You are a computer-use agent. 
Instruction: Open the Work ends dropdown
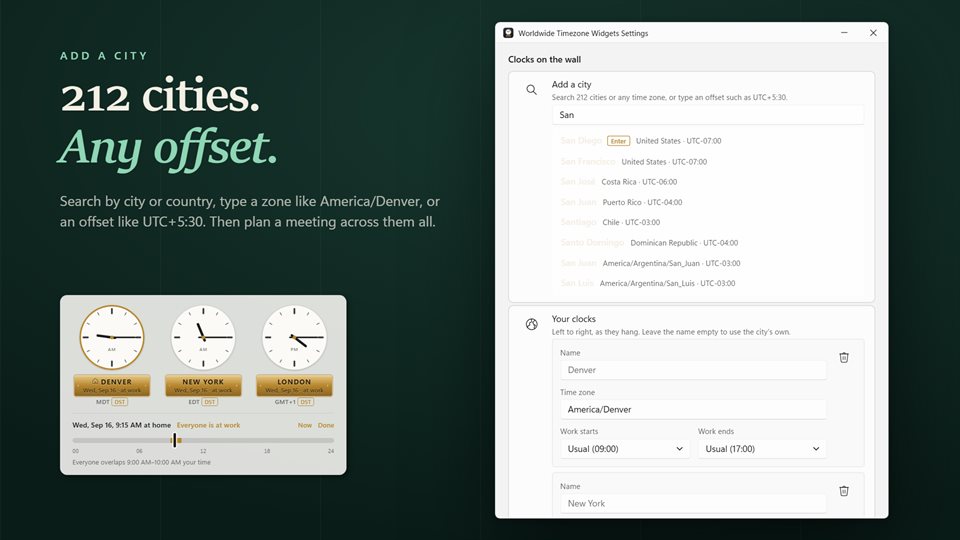click(x=762, y=449)
